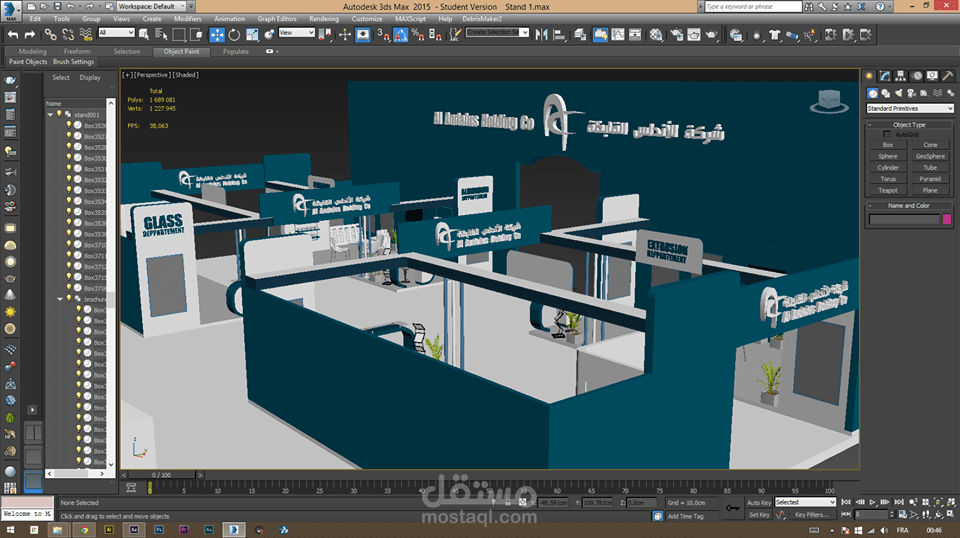
Task: Enable the AutoGrid checkbox
Action: tap(887, 135)
